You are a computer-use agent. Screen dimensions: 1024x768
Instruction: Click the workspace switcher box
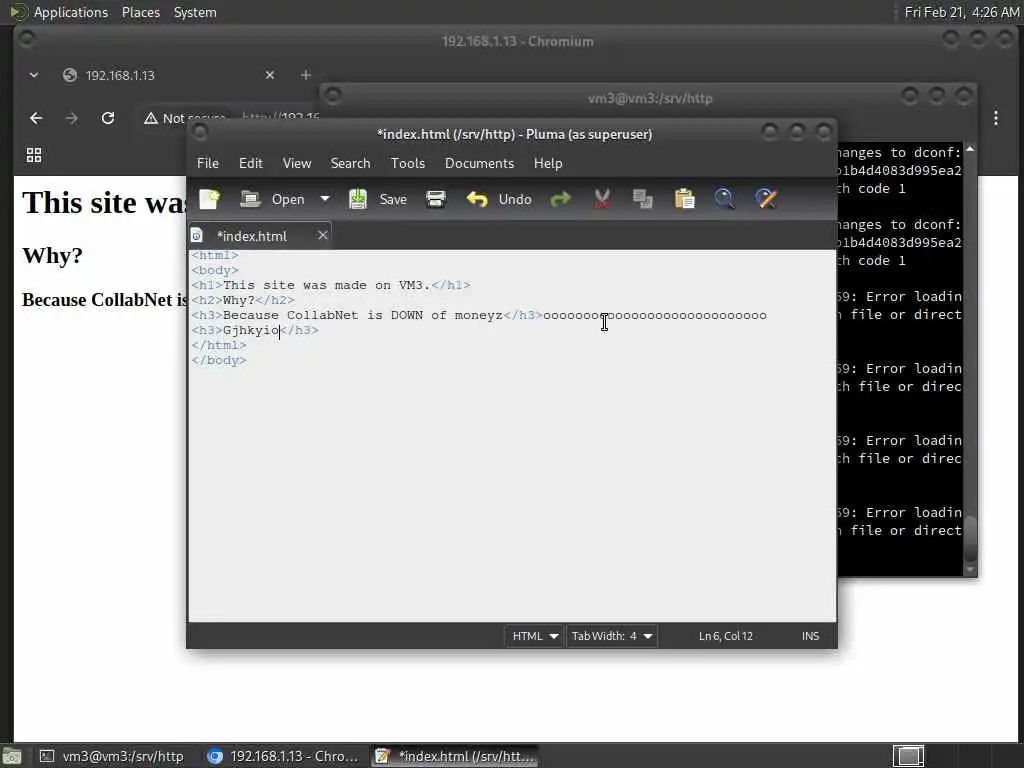coord(908,756)
